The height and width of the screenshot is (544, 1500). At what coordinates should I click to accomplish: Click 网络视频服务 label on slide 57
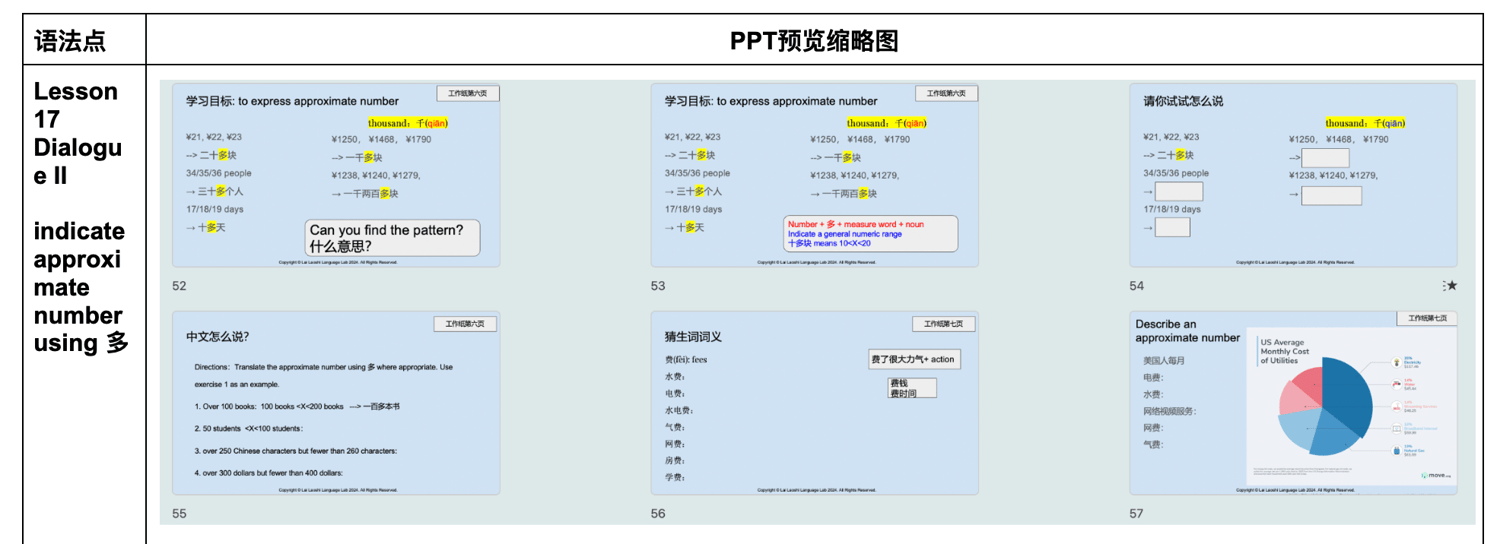coord(1170,411)
